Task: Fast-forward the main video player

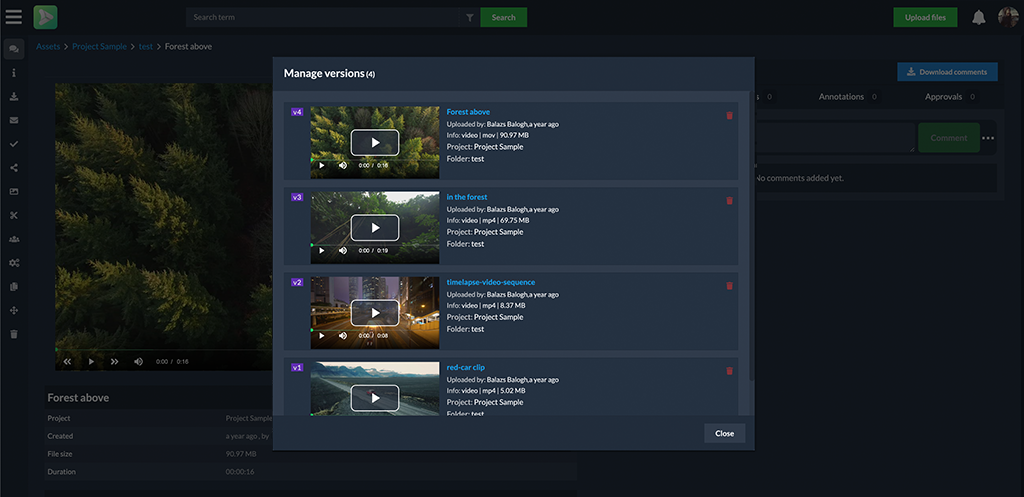Action: pos(115,362)
